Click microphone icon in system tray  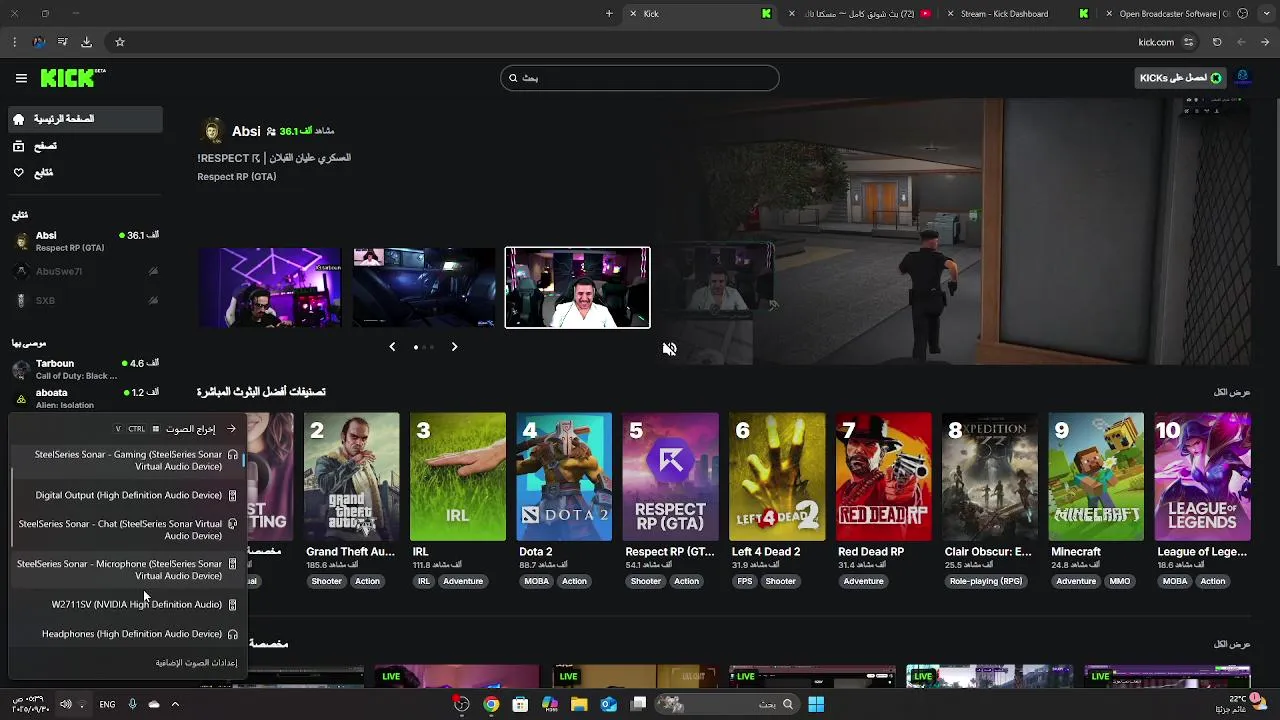point(132,704)
